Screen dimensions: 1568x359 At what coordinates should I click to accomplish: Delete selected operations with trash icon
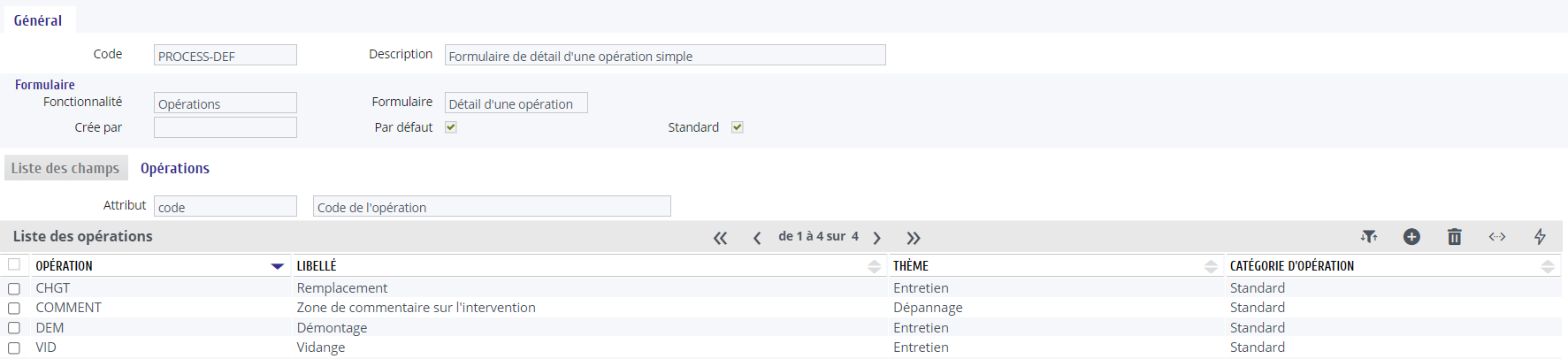(1454, 236)
